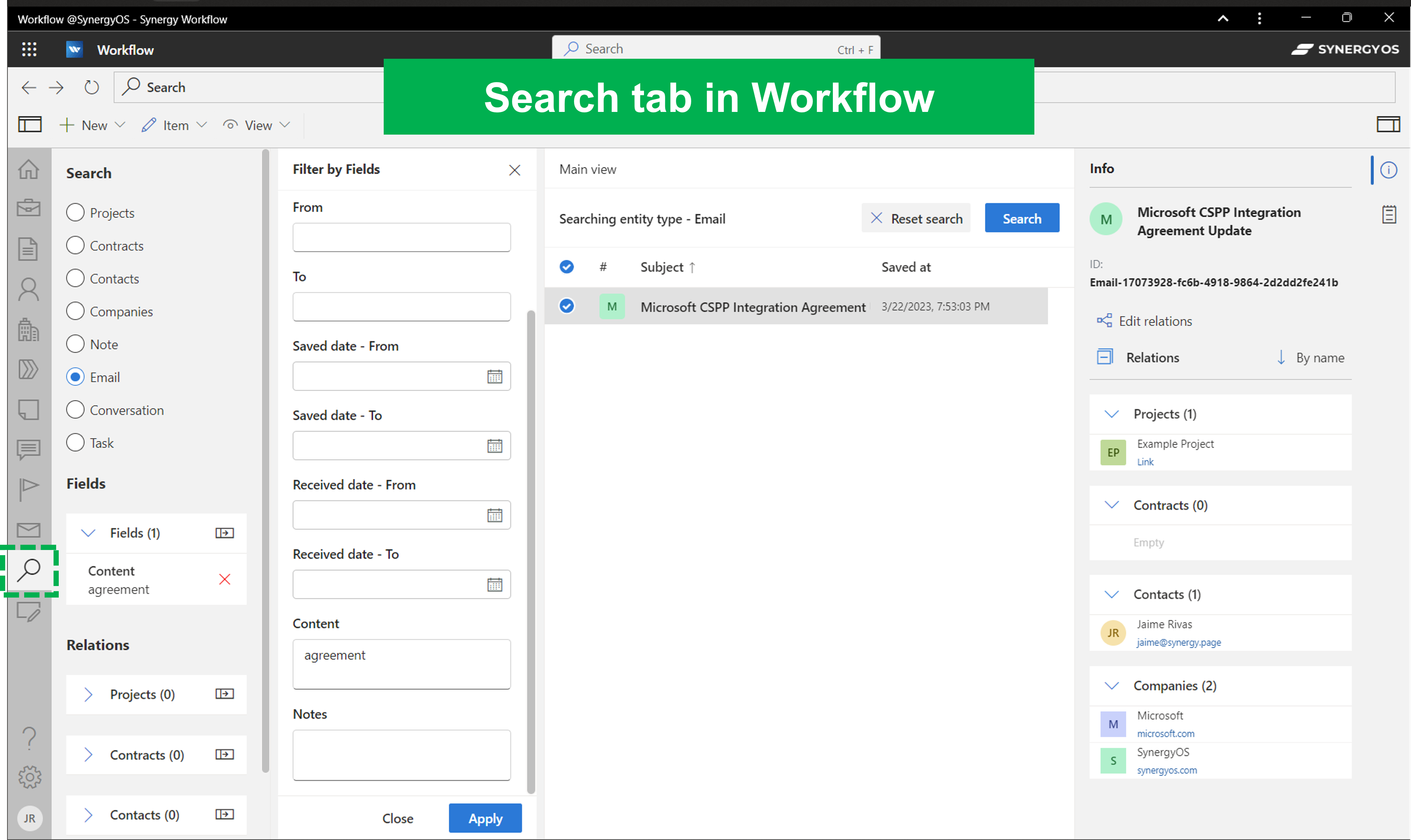Open the Search magnifier icon in sidebar

[28, 570]
